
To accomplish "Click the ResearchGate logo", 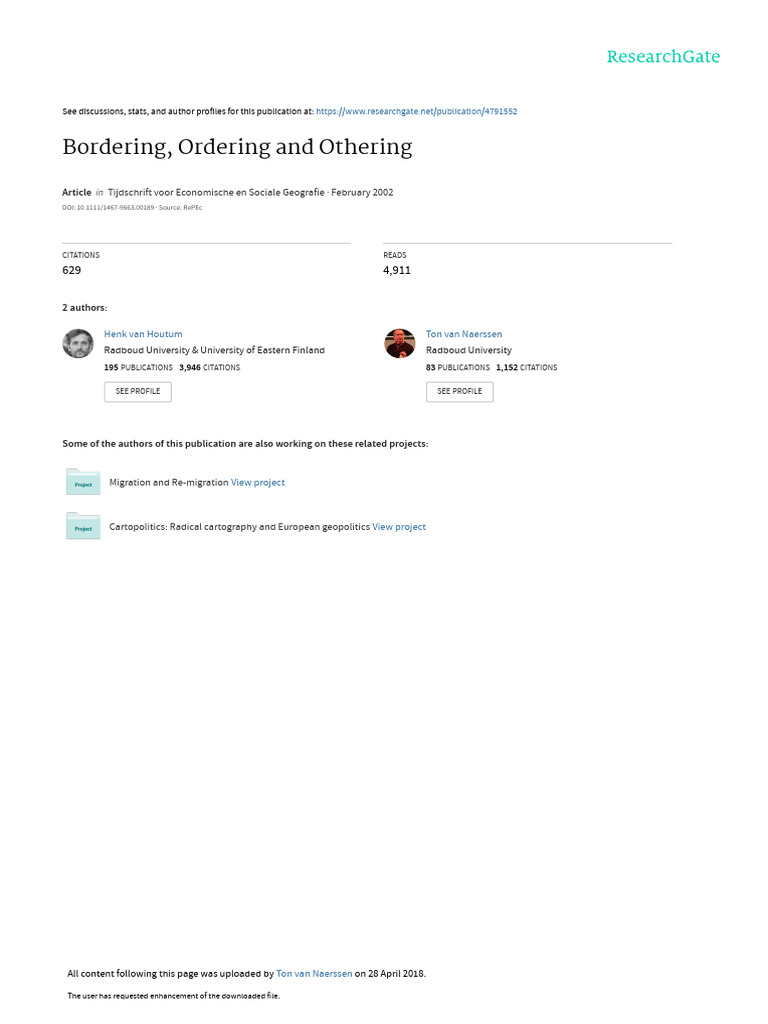I will click(663, 57).
